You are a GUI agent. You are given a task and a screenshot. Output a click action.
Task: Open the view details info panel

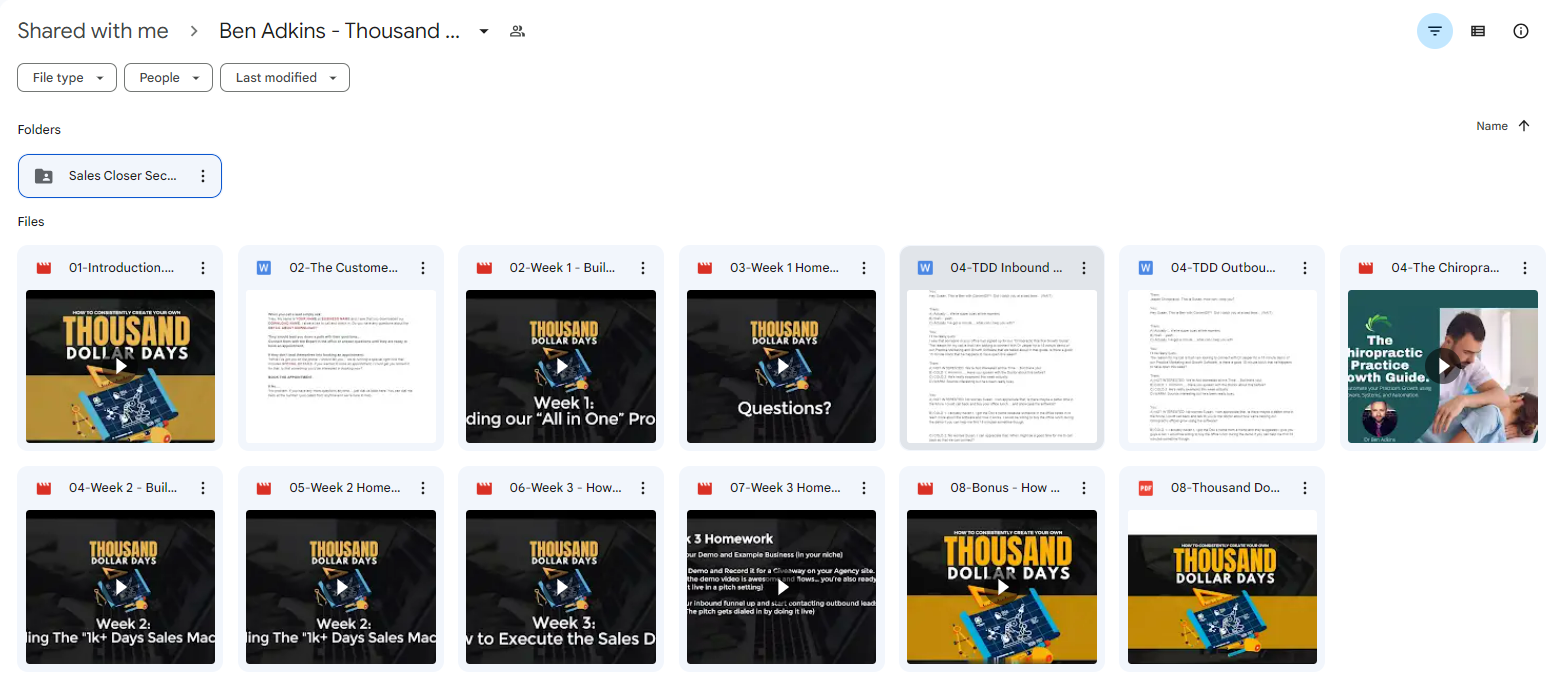pos(1521,31)
